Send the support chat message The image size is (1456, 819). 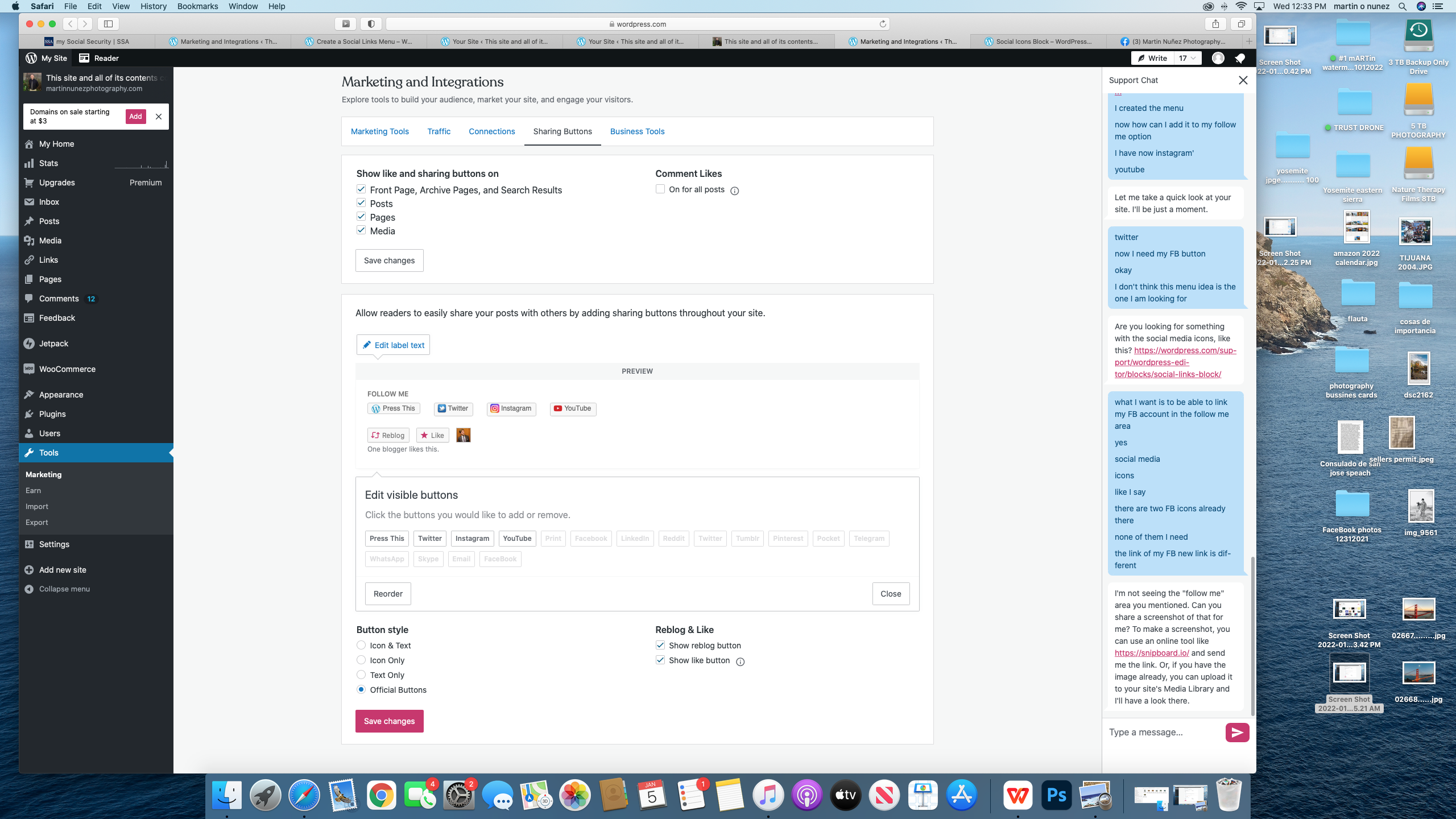(x=1237, y=733)
